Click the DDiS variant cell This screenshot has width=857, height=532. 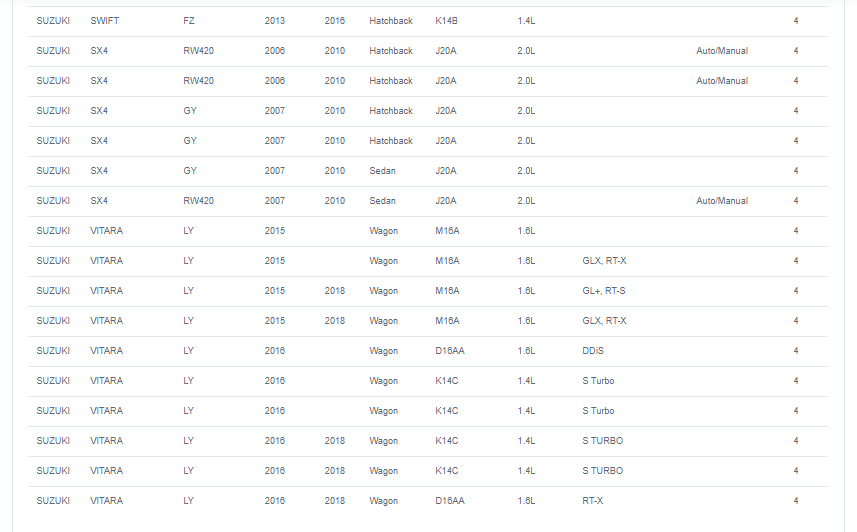point(592,350)
